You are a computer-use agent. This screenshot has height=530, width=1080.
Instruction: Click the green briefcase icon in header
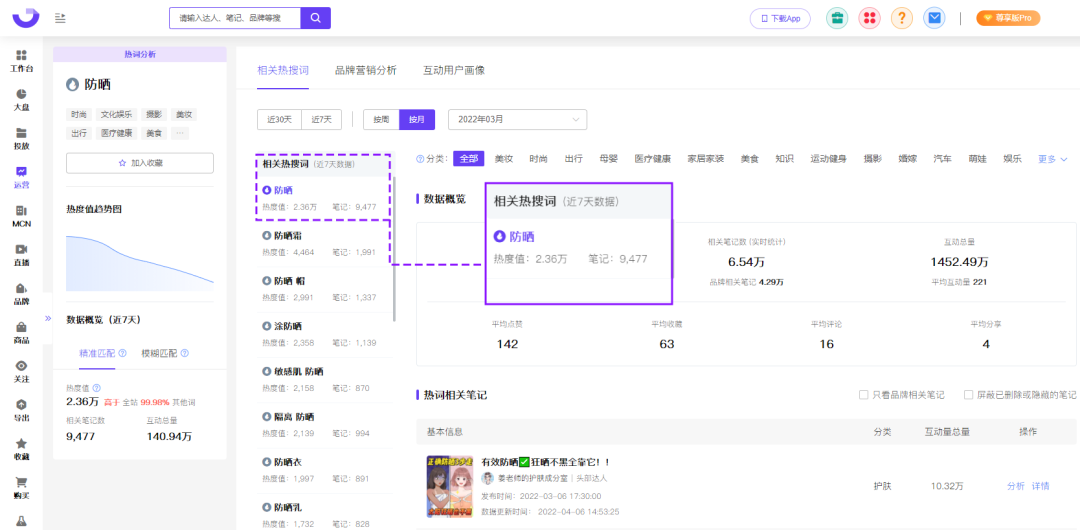(x=837, y=18)
